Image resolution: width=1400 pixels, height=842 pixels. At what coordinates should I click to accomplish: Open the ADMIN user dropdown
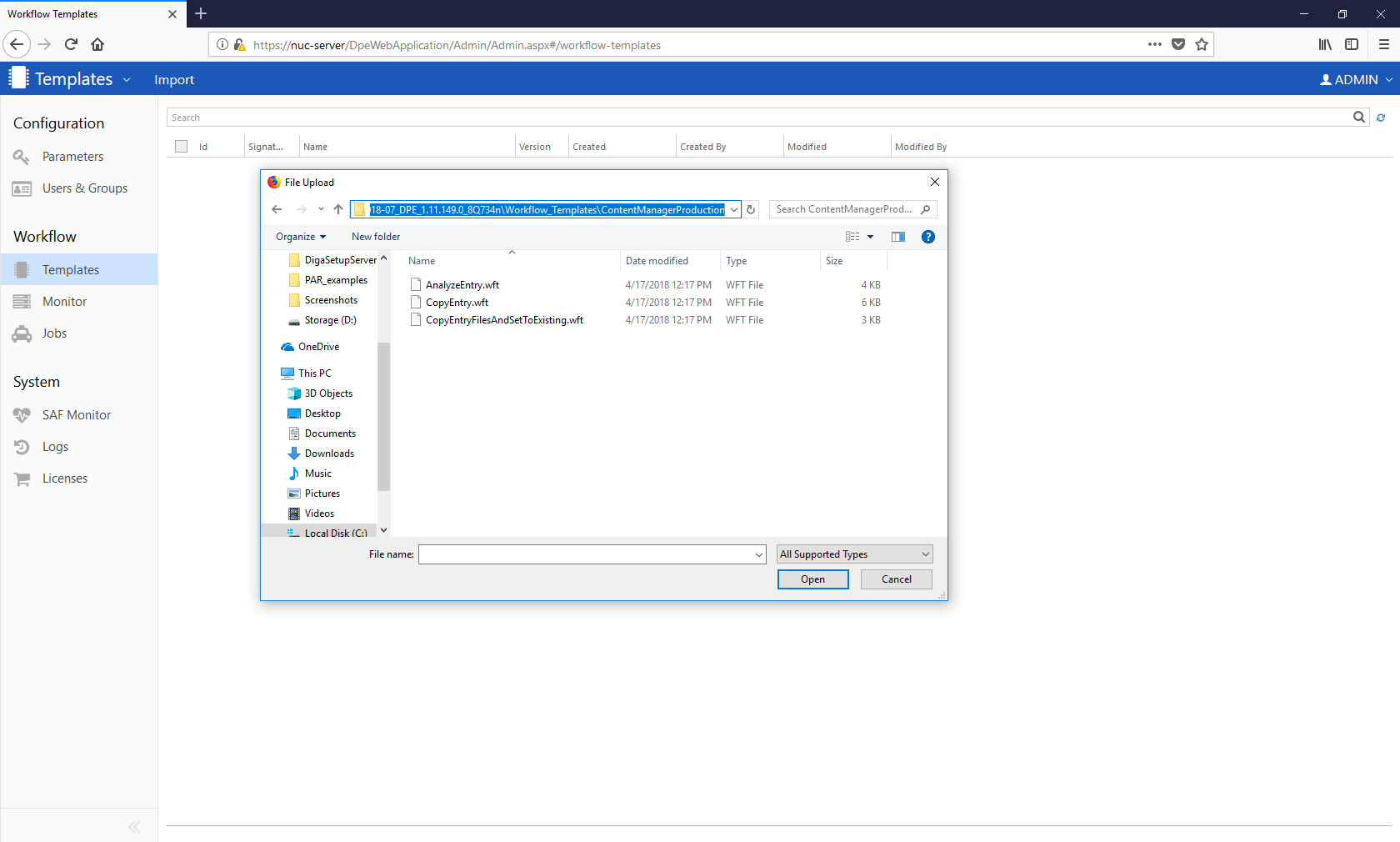[x=1356, y=79]
